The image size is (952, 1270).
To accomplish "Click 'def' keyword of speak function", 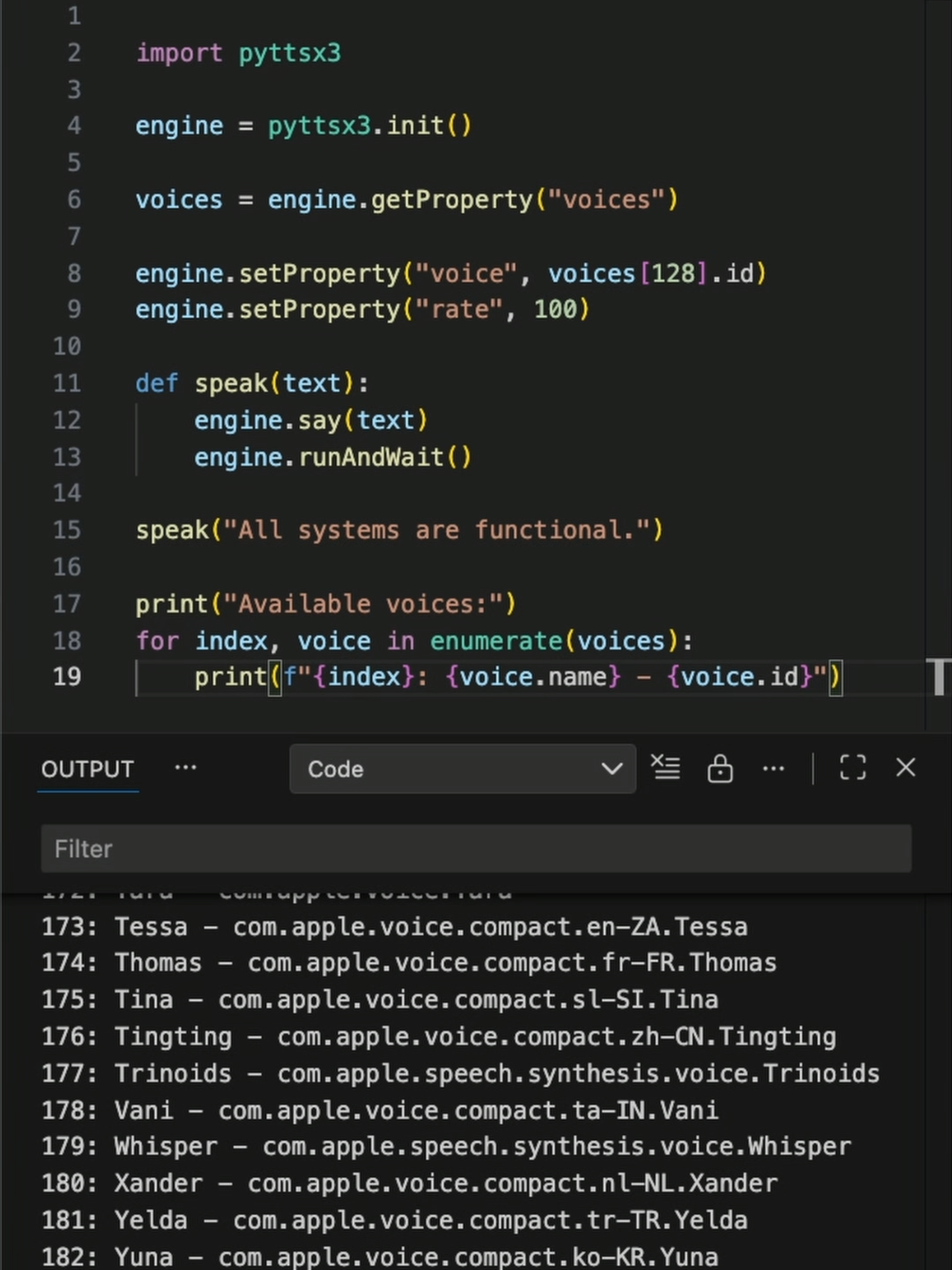I will (x=157, y=384).
